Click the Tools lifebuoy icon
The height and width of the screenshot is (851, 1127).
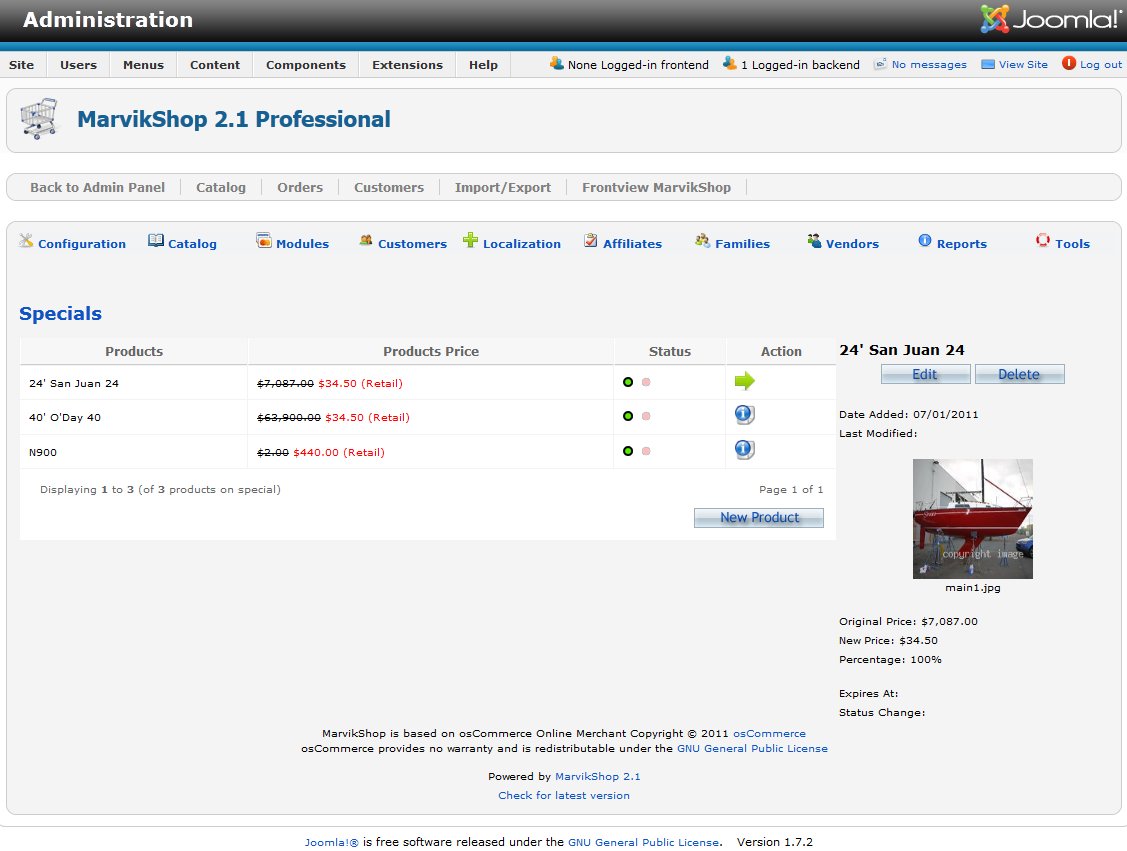(x=1043, y=241)
